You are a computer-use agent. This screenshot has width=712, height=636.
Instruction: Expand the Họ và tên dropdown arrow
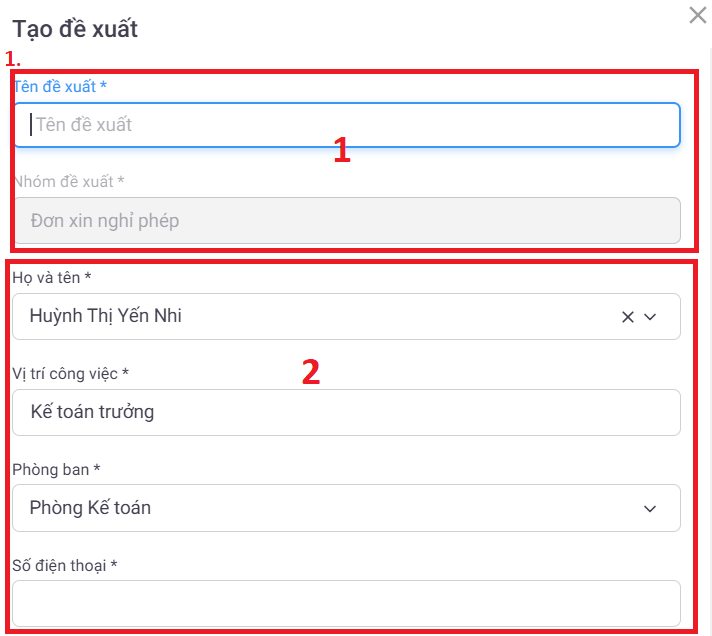click(650, 317)
